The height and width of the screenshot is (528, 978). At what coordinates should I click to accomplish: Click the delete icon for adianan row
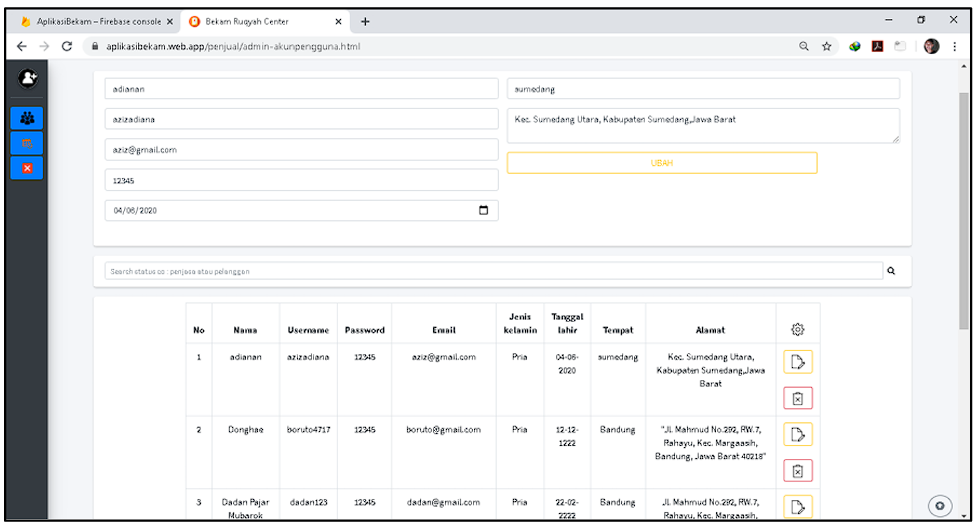797,398
